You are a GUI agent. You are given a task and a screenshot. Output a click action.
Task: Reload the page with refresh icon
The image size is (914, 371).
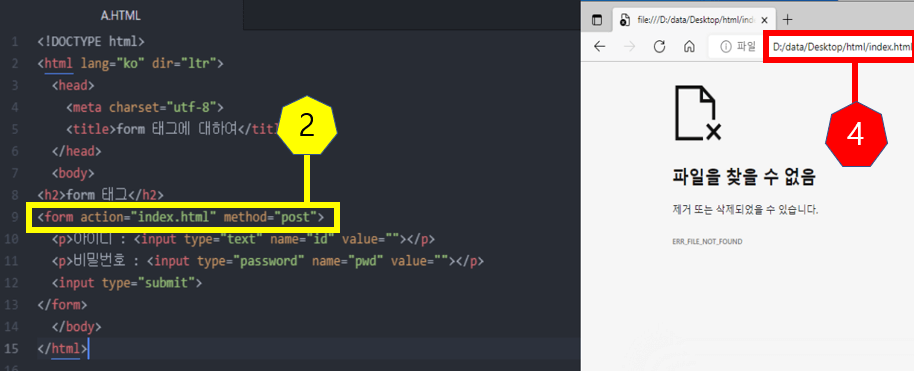click(659, 47)
